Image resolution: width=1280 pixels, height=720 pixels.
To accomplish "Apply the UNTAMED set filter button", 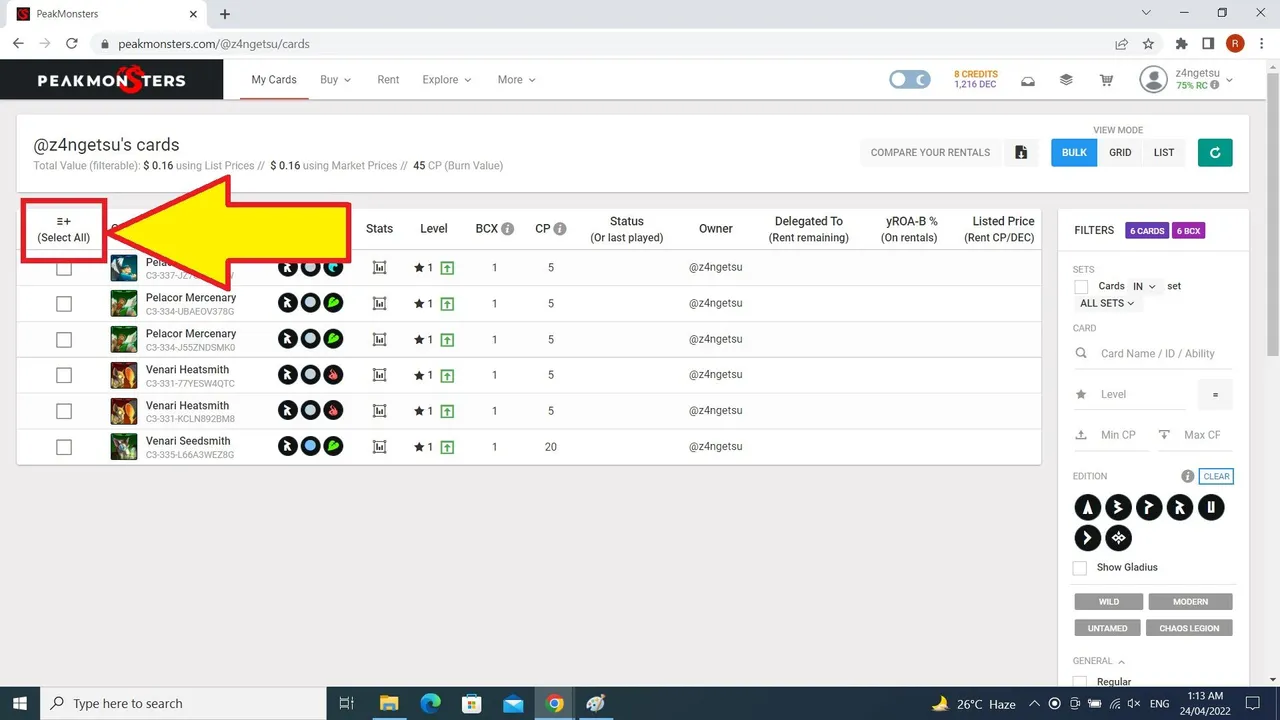I will [1107, 628].
